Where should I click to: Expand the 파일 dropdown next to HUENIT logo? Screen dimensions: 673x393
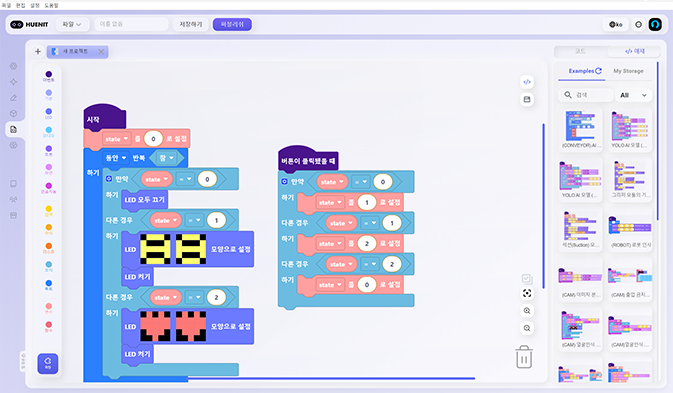click(72, 24)
